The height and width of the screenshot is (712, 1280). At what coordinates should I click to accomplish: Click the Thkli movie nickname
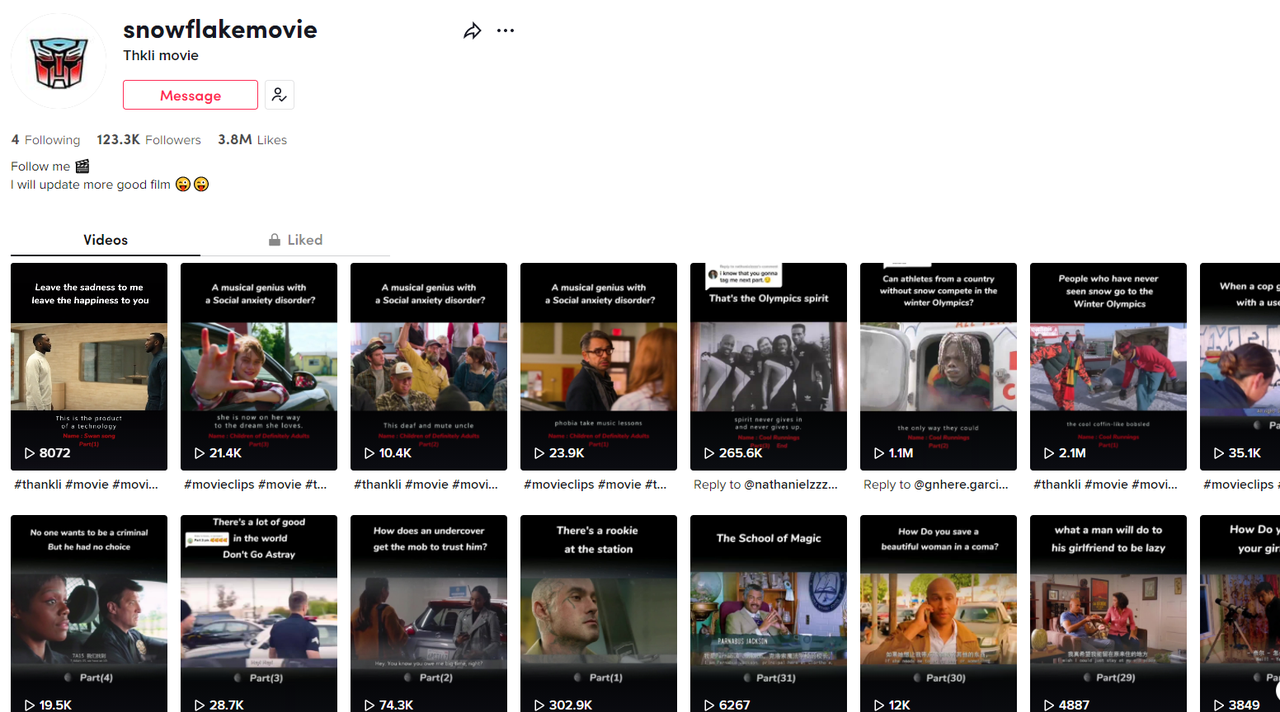[161, 55]
